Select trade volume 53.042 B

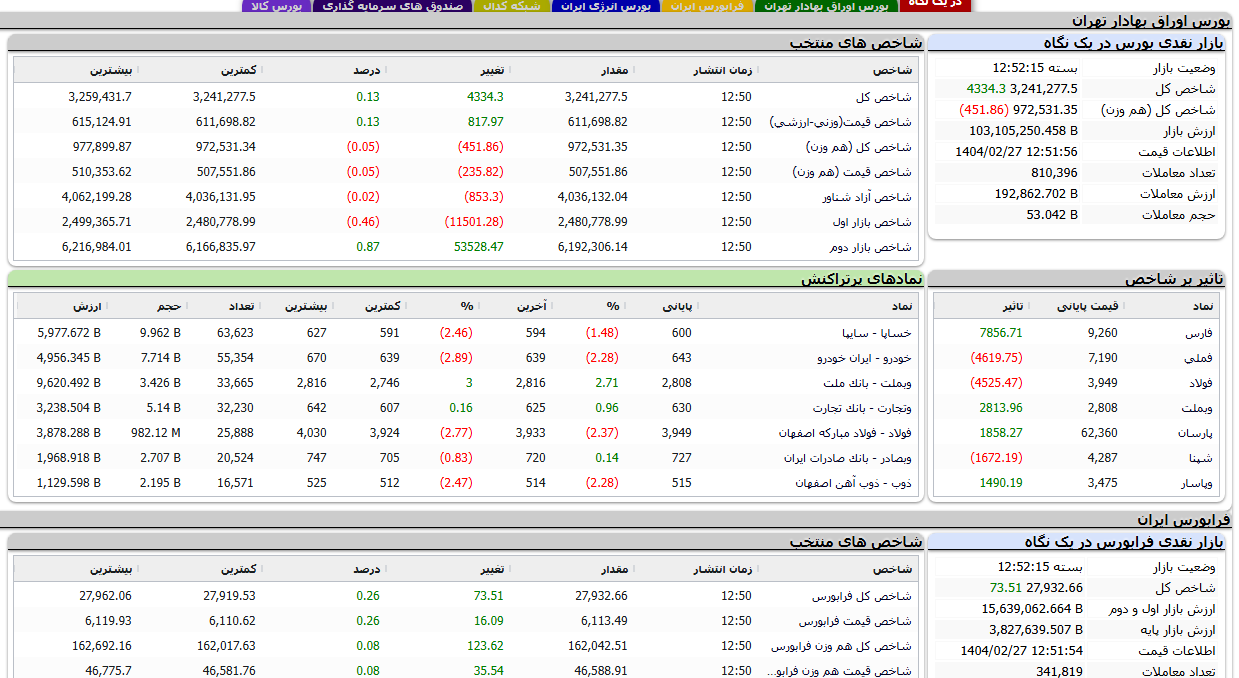1052,215
